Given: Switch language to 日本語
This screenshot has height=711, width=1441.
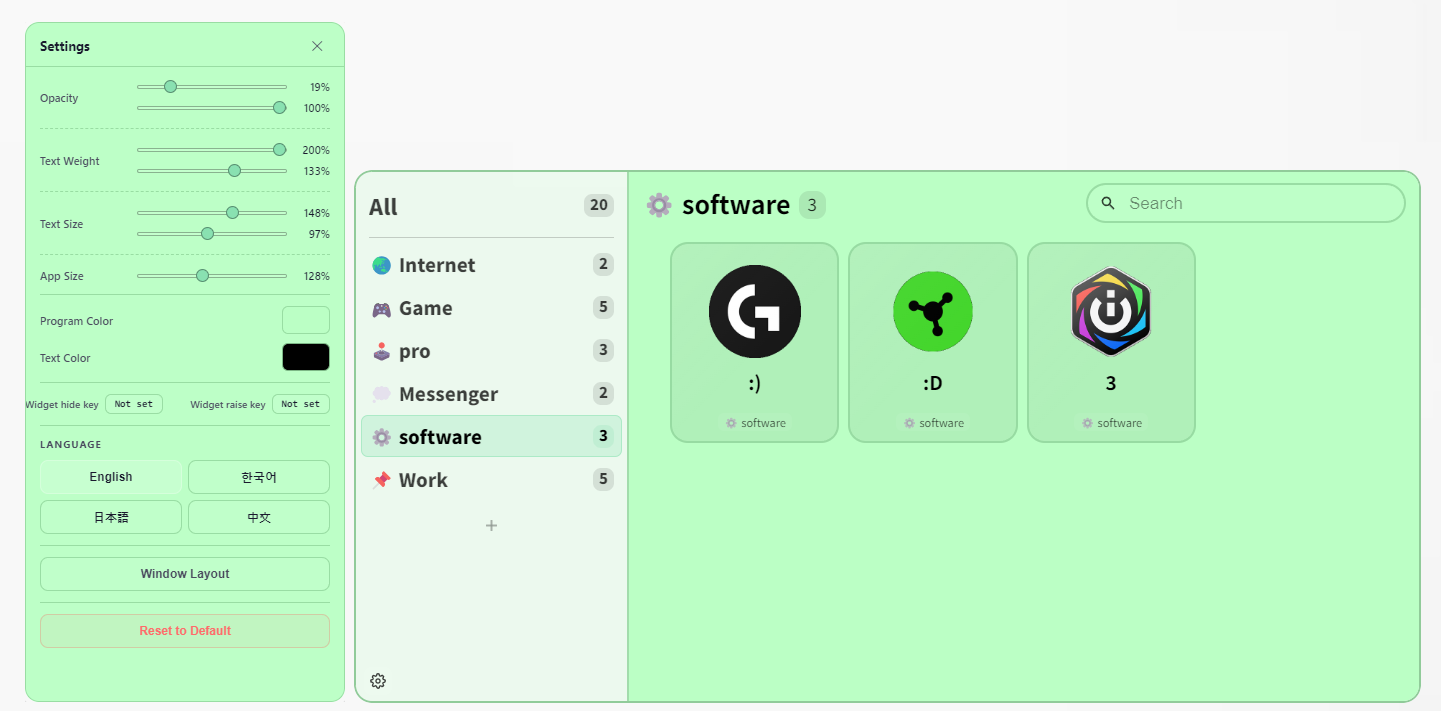Looking at the screenshot, I should [x=111, y=517].
